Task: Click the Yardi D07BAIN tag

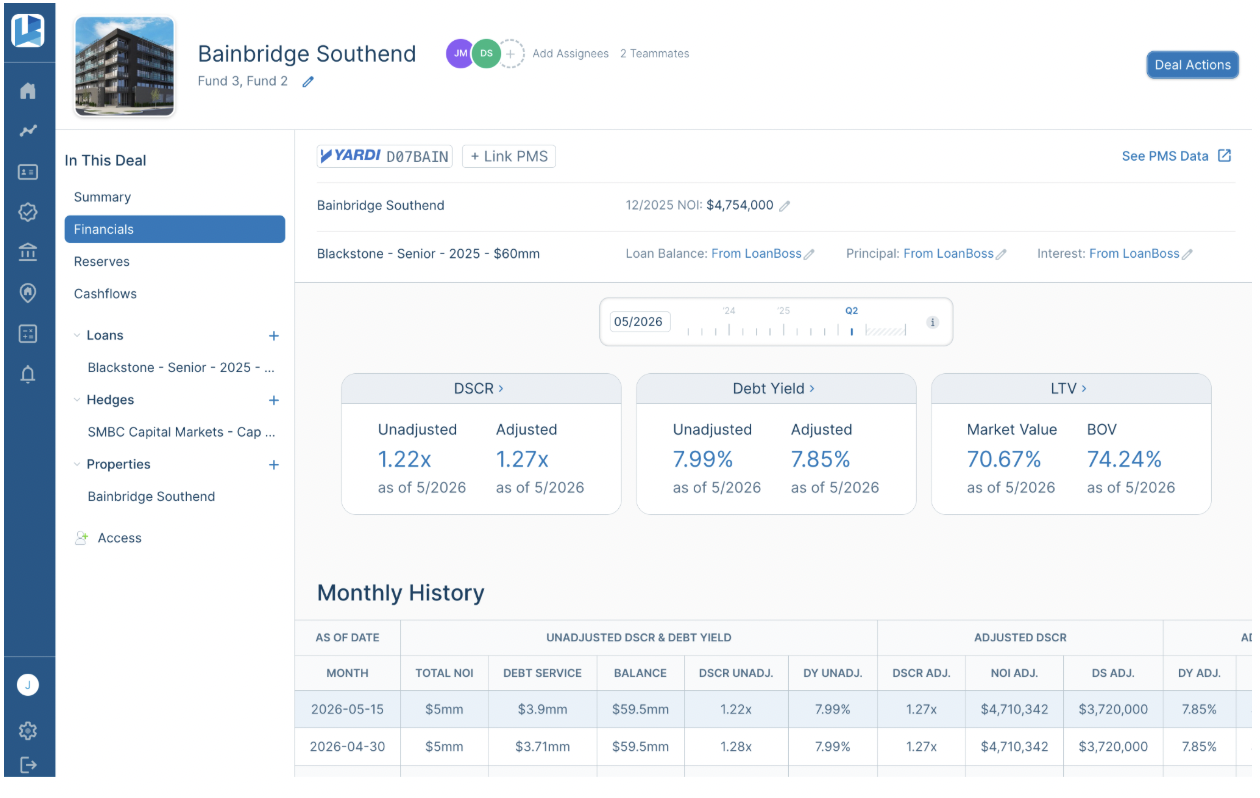Action: click(x=384, y=156)
